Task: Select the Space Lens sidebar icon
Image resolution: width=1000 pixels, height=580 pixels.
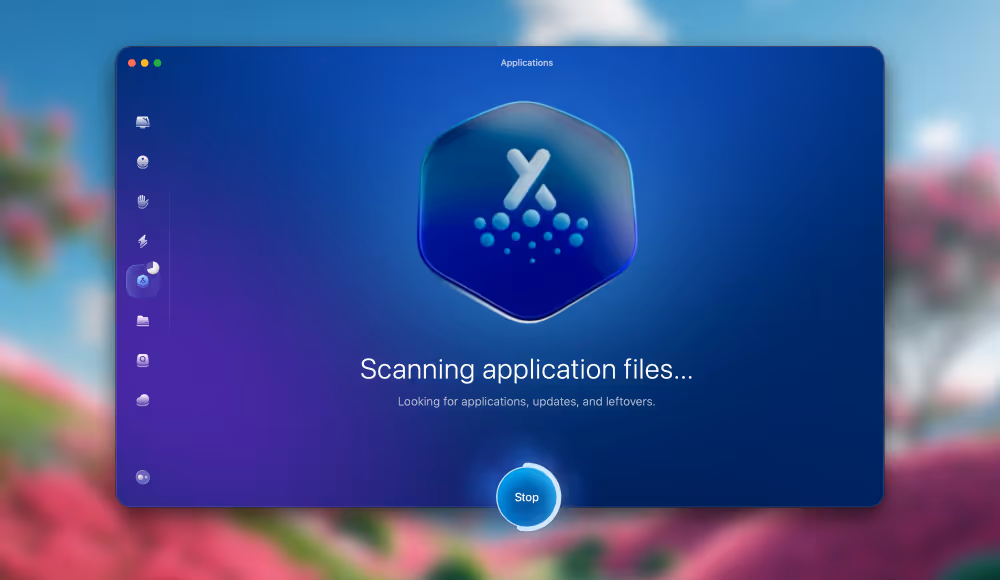Action: pyautogui.click(x=142, y=359)
